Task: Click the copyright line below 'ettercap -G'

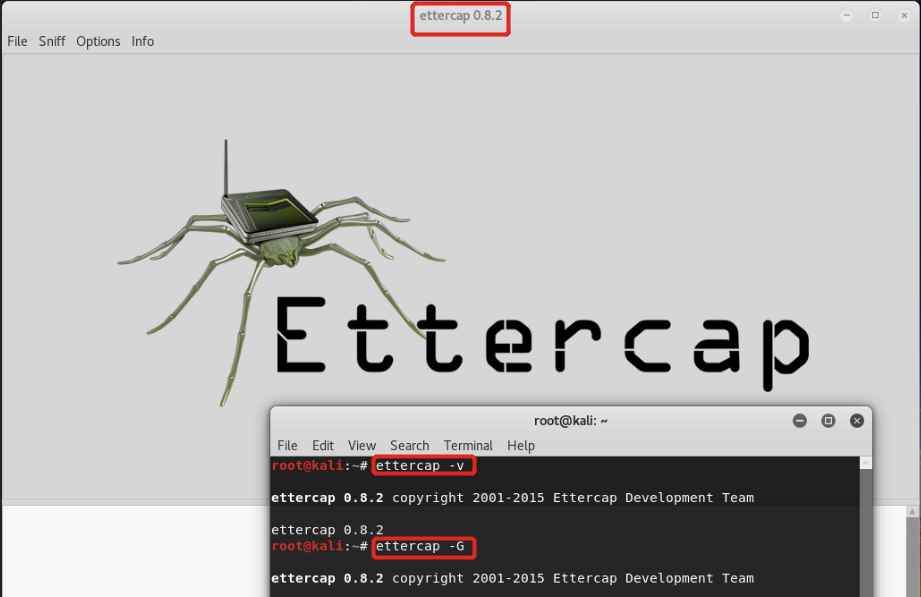Action: coord(512,578)
